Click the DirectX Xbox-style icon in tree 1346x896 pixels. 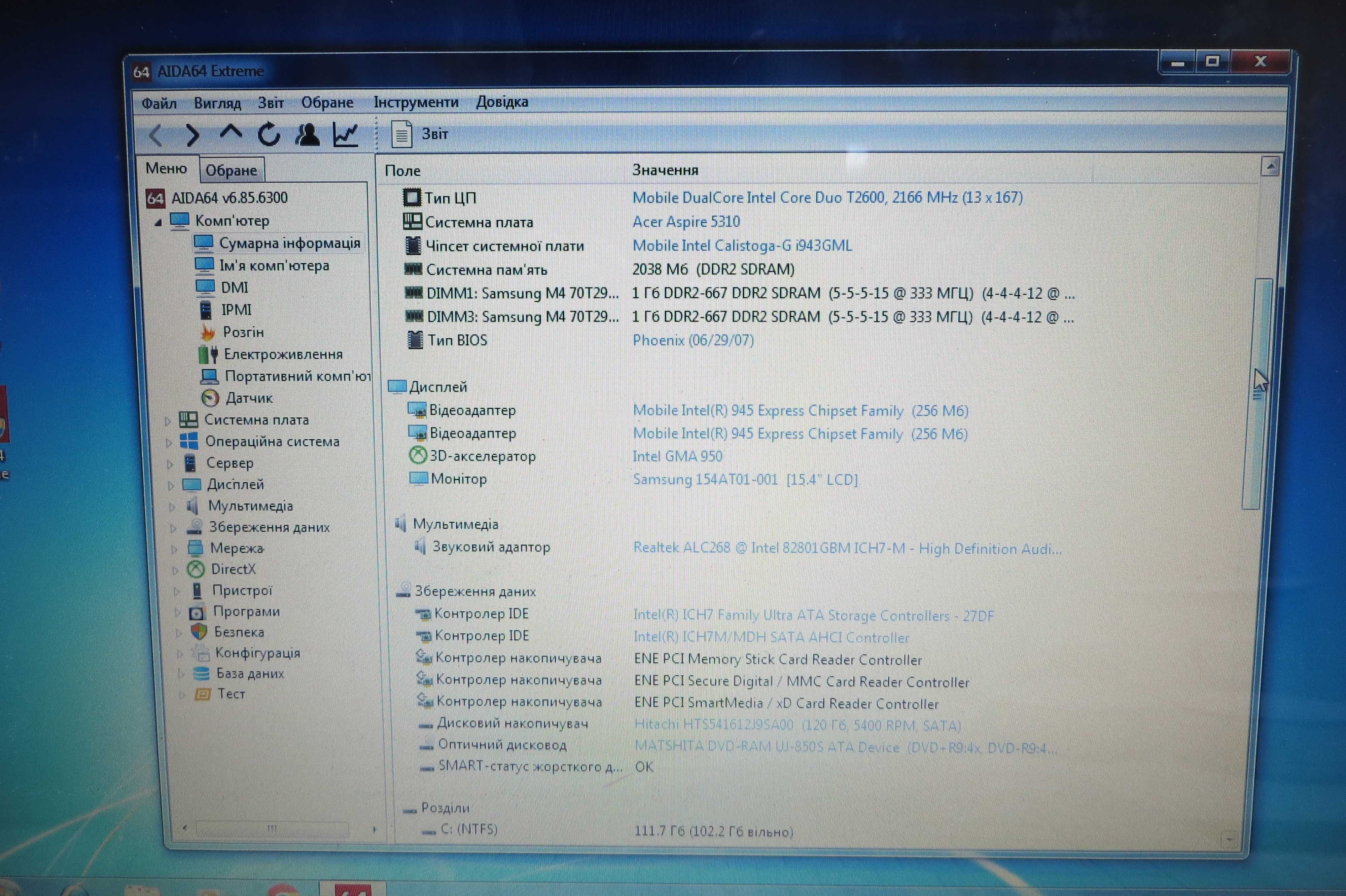196,569
